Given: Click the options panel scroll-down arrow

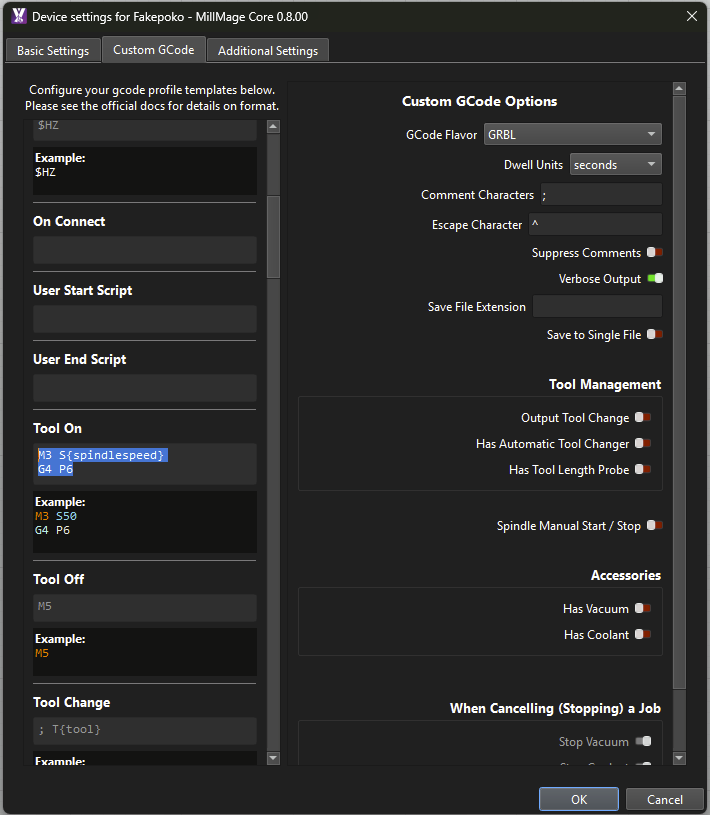Looking at the screenshot, I should (680, 759).
